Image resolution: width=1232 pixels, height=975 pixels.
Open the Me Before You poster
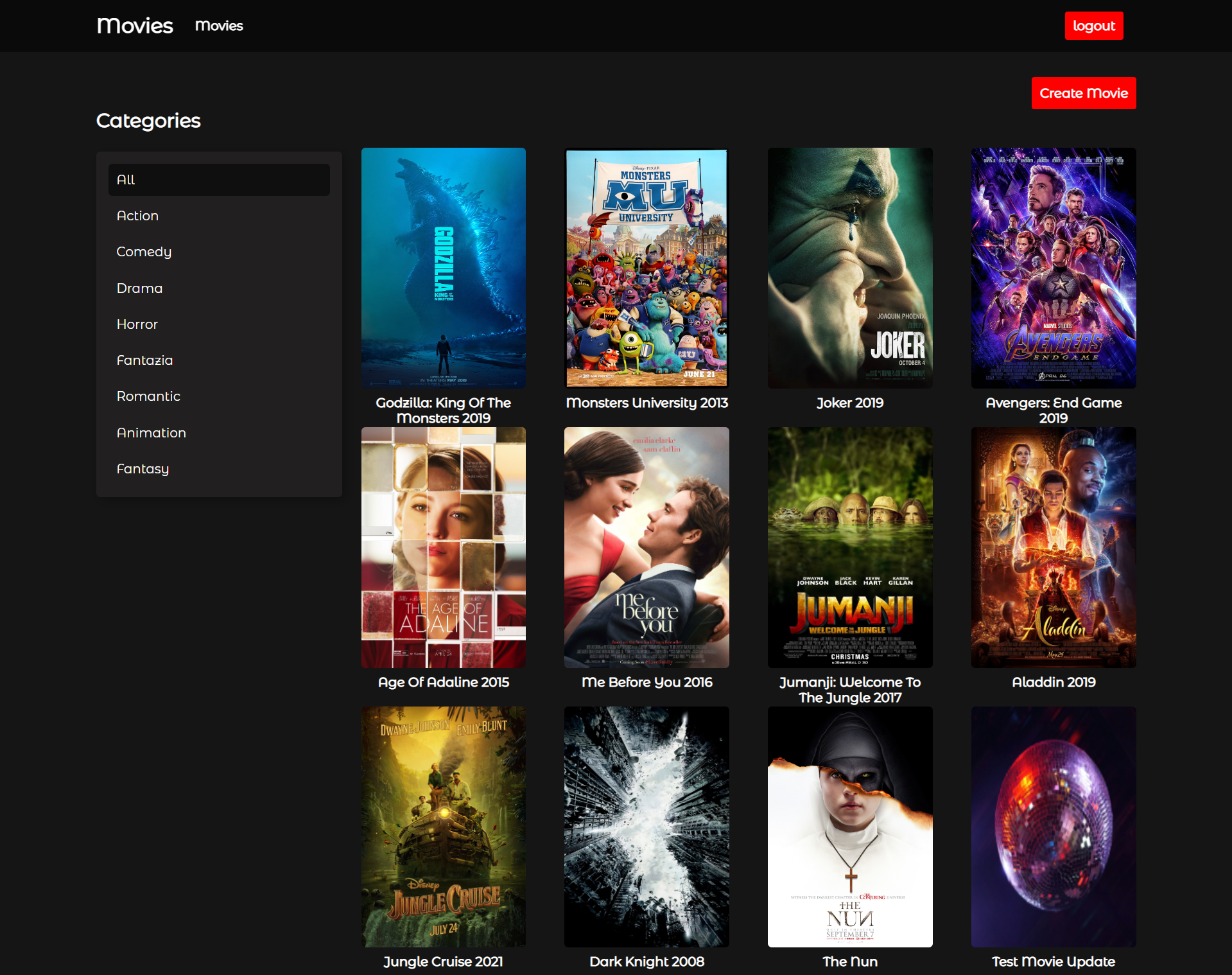(x=646, y=547)
